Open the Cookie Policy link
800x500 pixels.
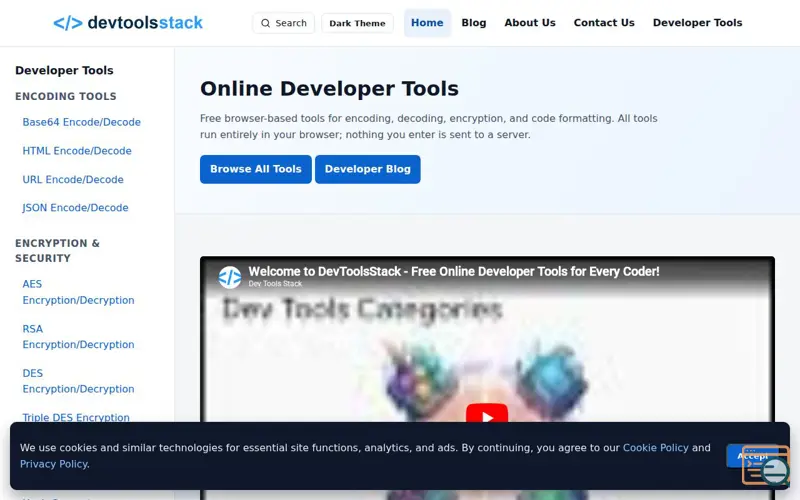656,448
